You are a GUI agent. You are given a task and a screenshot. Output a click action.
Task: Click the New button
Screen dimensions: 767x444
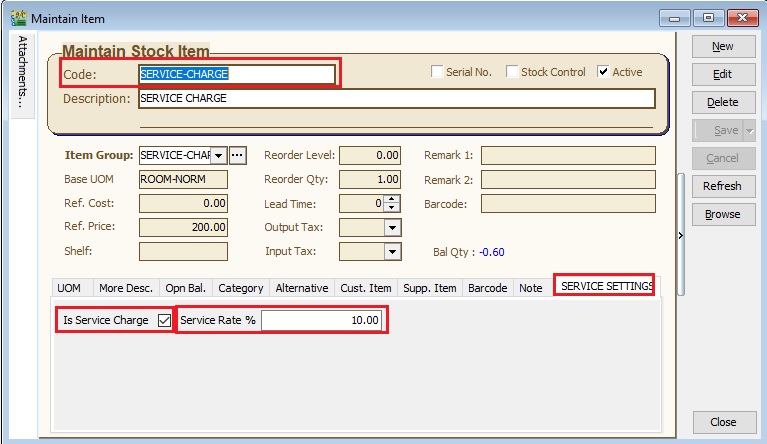click(722, 46)
